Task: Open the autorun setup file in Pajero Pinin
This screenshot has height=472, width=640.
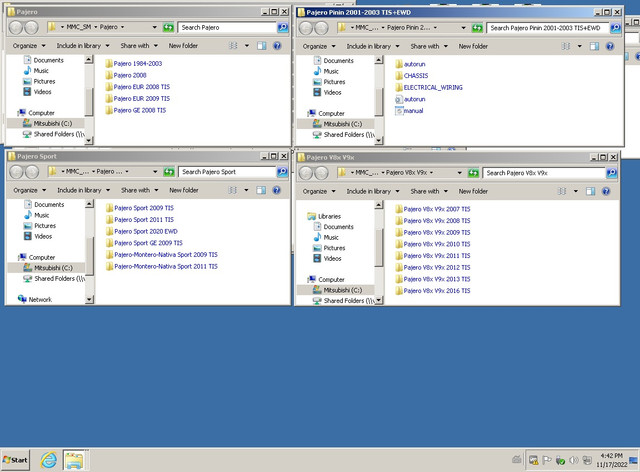Action: [410, 99]
